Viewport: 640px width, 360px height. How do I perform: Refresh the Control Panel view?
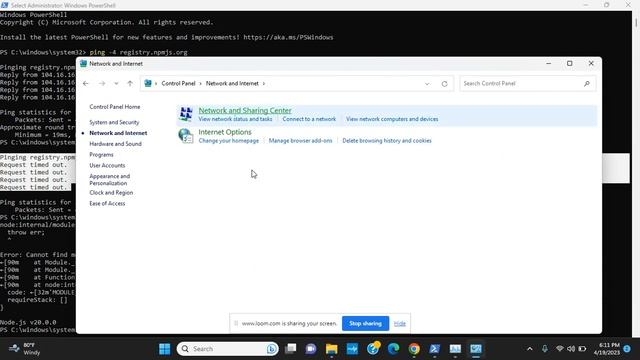[444, 84]
